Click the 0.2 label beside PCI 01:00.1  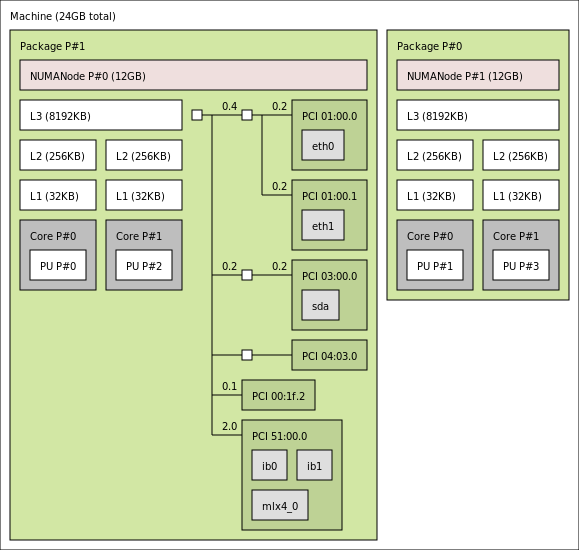pyautogui.click(x=280, y=186)
